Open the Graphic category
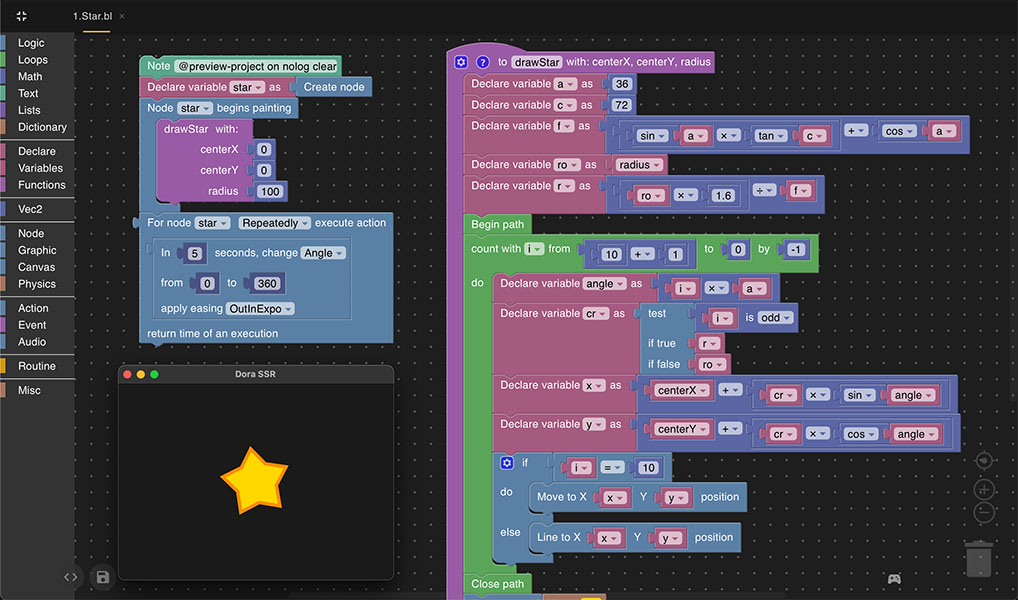1018x600 pixels. (x=37, y=250)
